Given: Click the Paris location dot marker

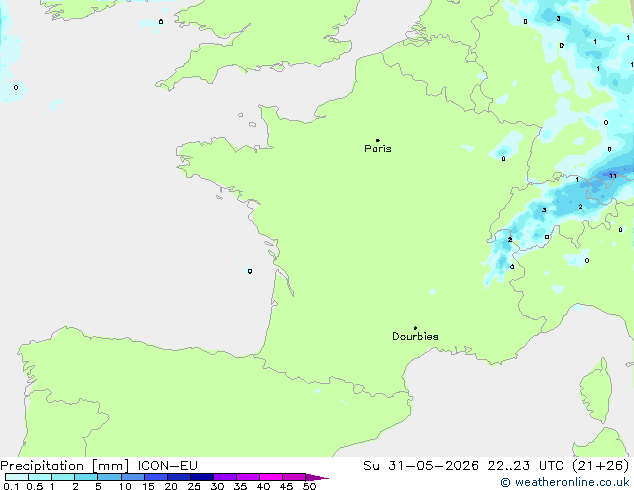Looking at the screenshot, I should [378, 140].
